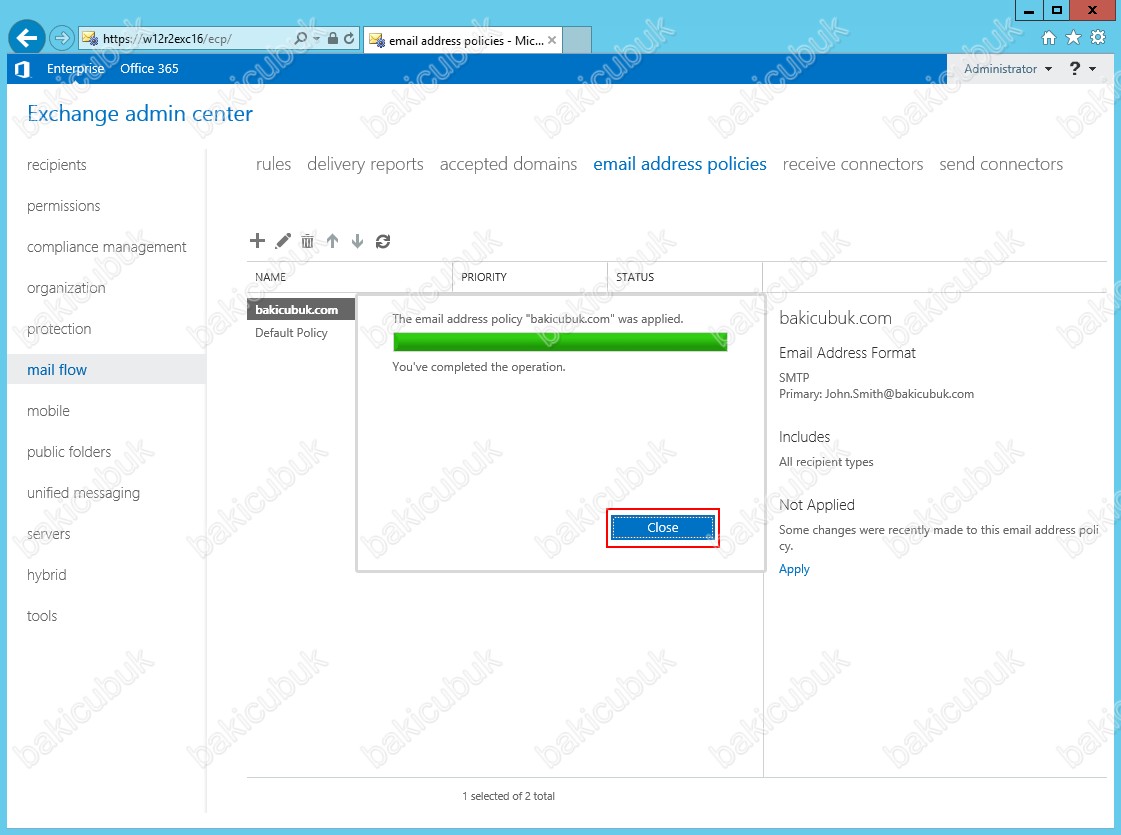Click the pencil edit icon
This screenshot has width=1121, height=835.
pos(283,241)
